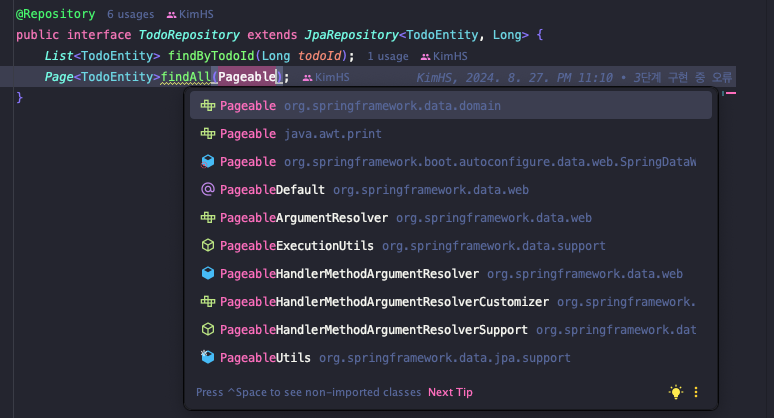Image resolution: width=774 pixels, height=418 pixels.
Task: Click the closing brace of the interface
Action: pyautogui.click(x=20, y=97)
